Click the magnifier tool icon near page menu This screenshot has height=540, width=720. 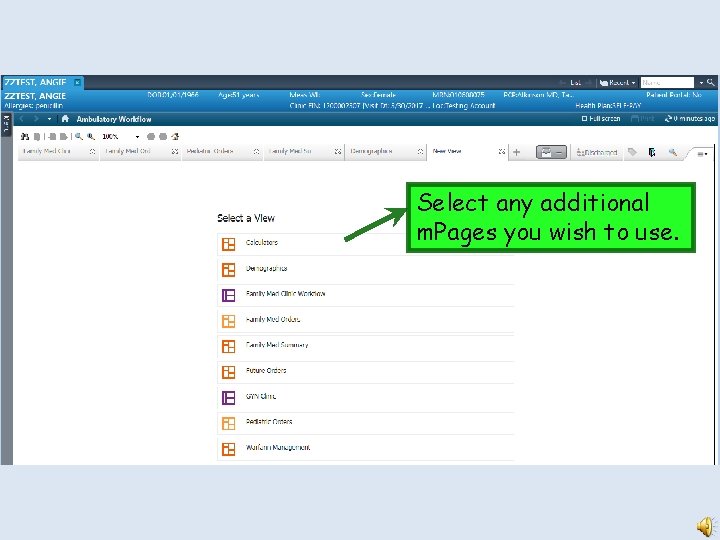[x=673, y=152]
